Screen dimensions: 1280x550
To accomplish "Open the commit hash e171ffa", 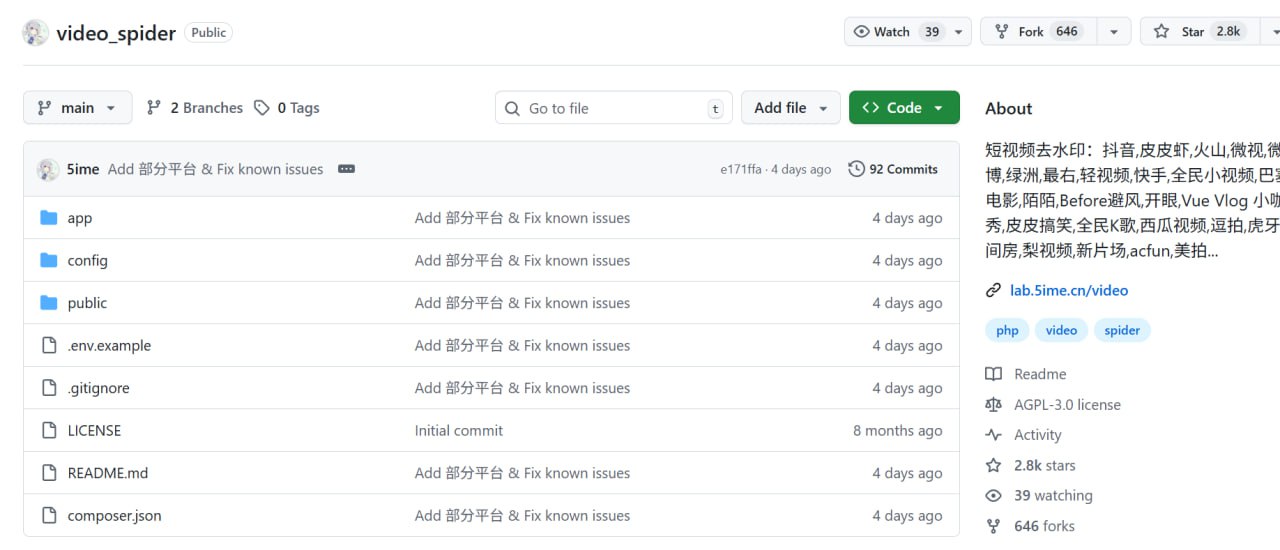I will tap(741, 169).
